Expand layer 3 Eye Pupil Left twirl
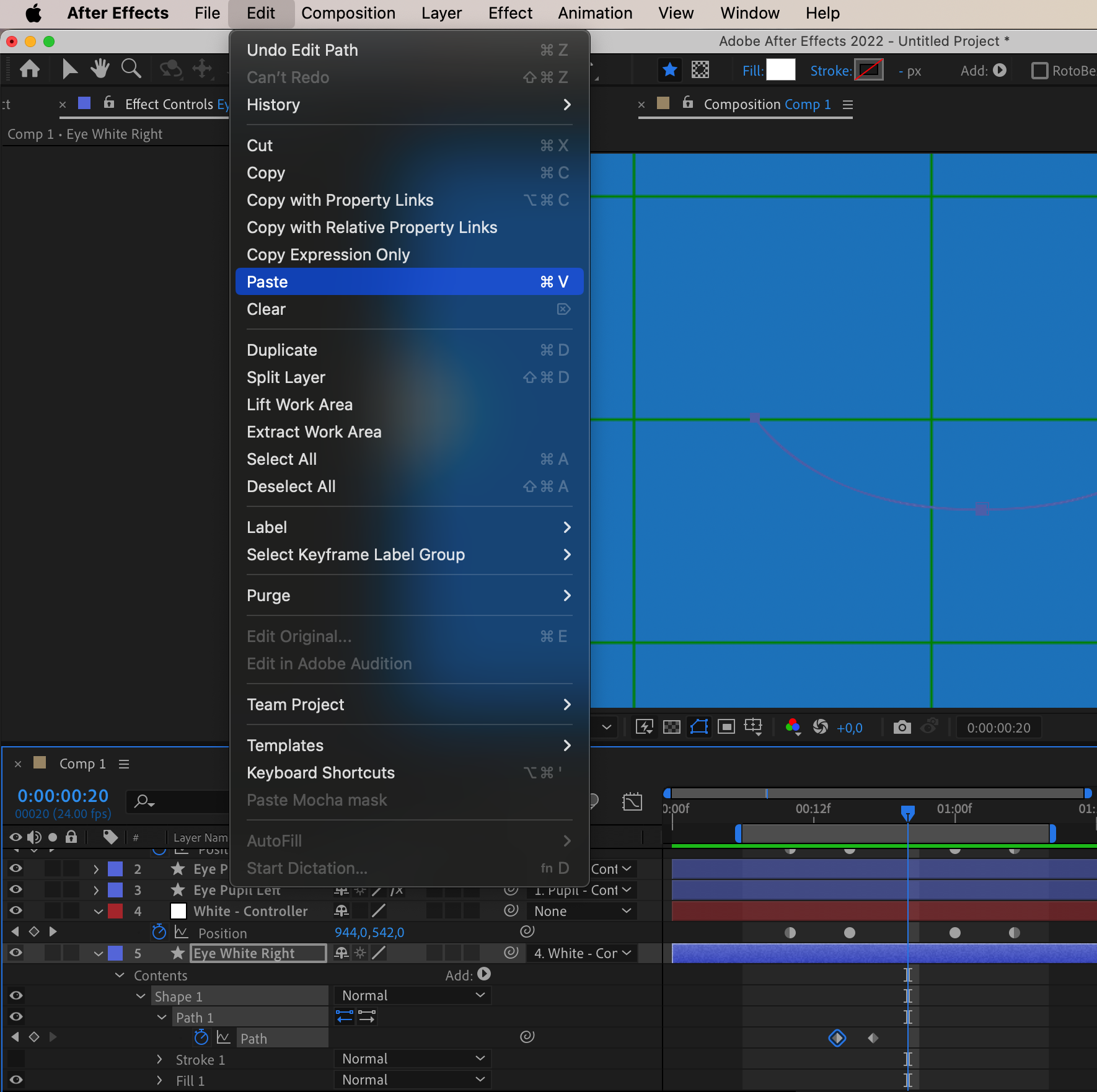 click(x=96, y=890)
